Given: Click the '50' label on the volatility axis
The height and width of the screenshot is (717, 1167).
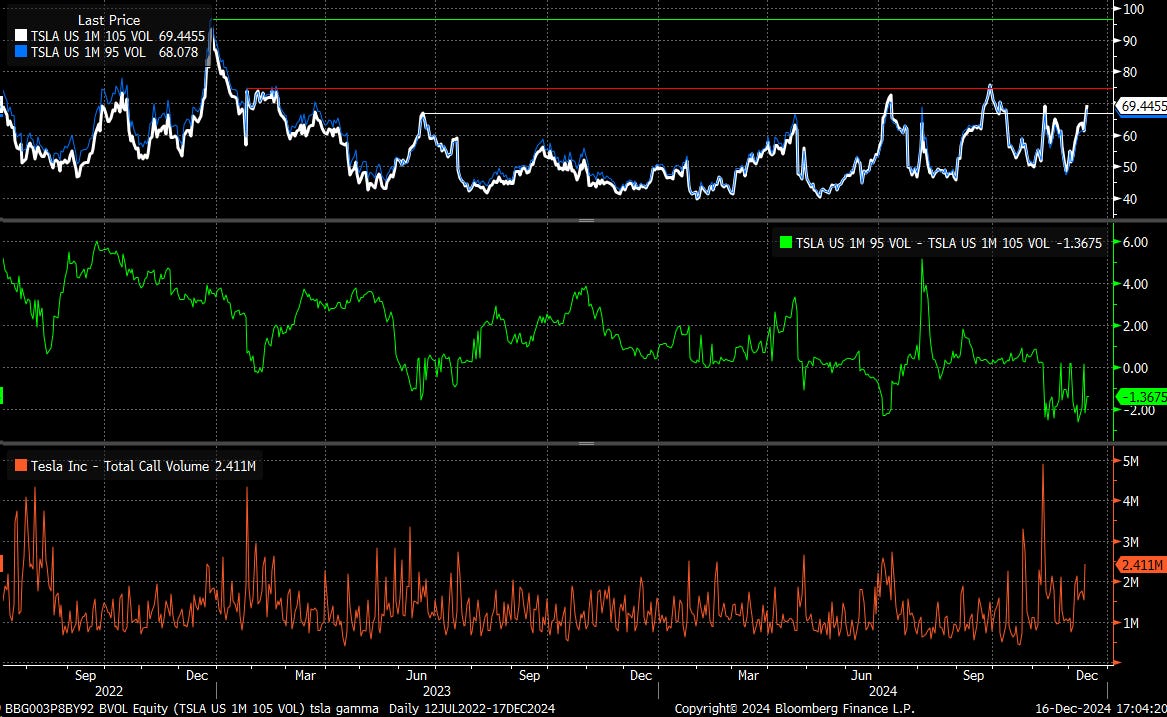Looking at the screenshot, I should (x=1130, y=167).
